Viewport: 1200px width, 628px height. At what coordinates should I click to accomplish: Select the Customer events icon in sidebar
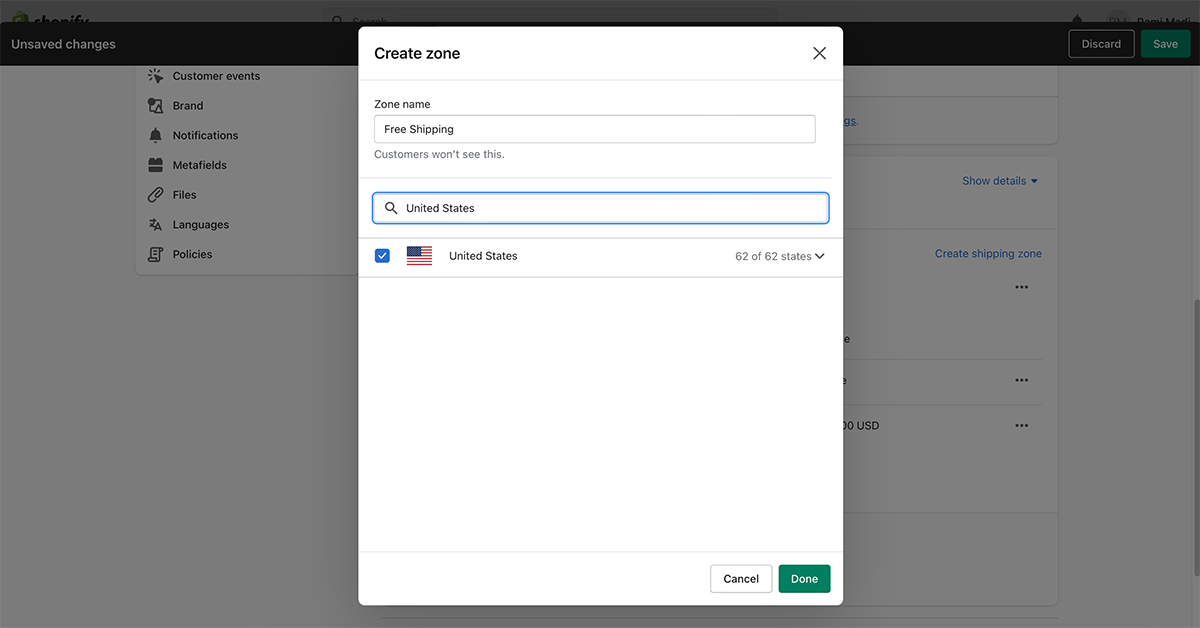click(155, 75)
